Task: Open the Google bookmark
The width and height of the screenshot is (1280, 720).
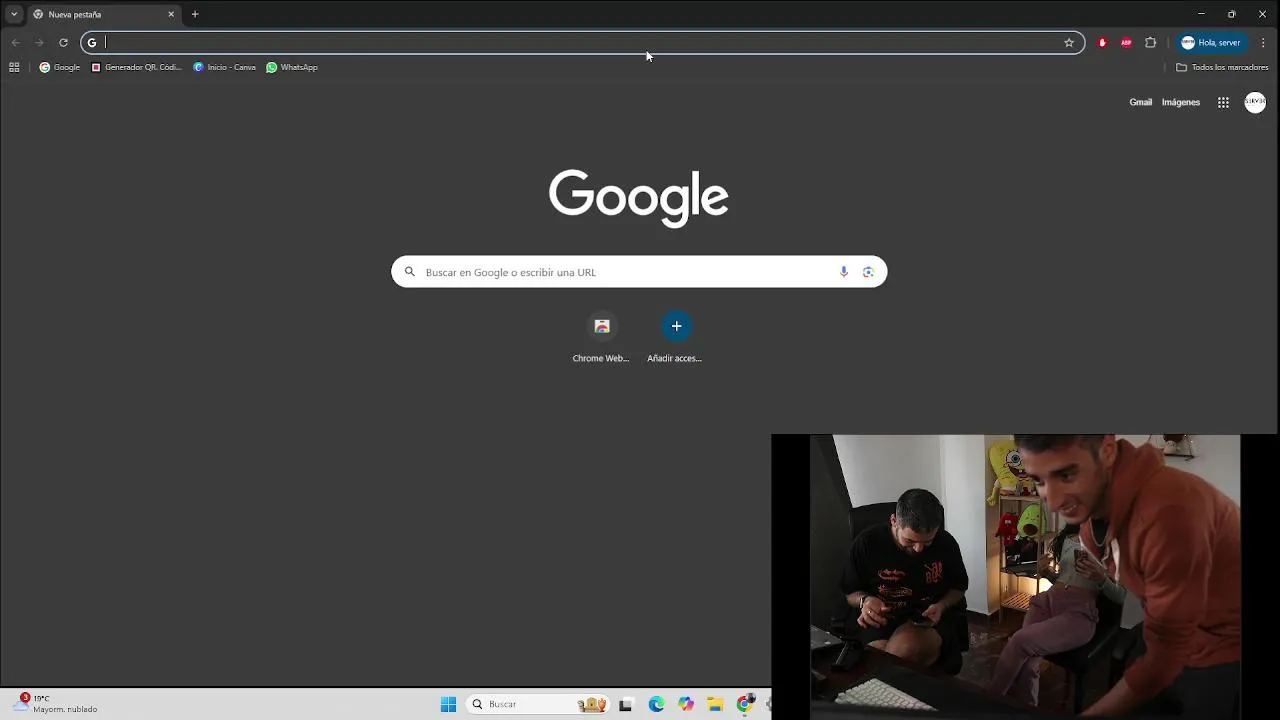Action: coord(59,67)
